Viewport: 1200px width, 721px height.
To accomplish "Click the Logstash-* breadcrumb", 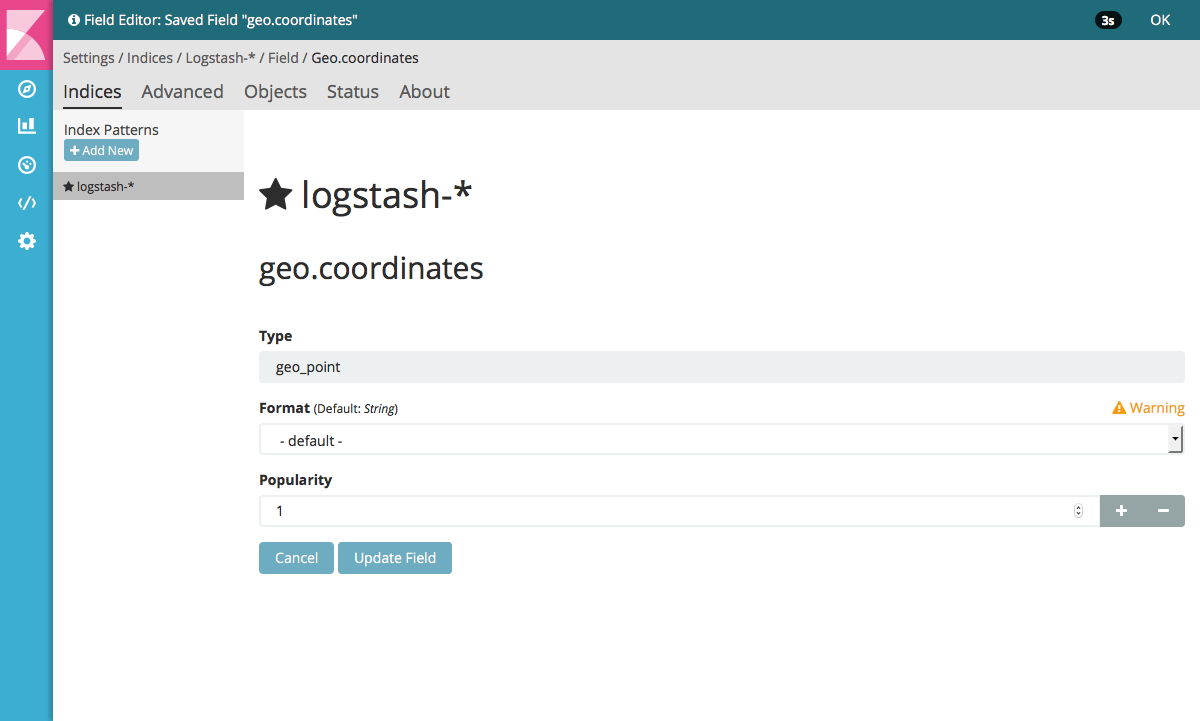I will 220,58.
